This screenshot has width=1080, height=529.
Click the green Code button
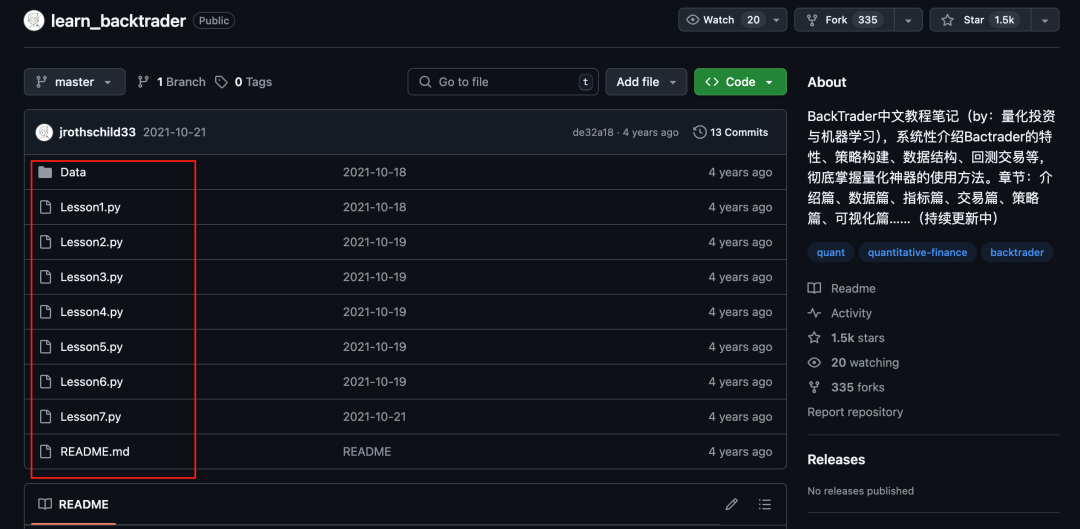point(740,82)
